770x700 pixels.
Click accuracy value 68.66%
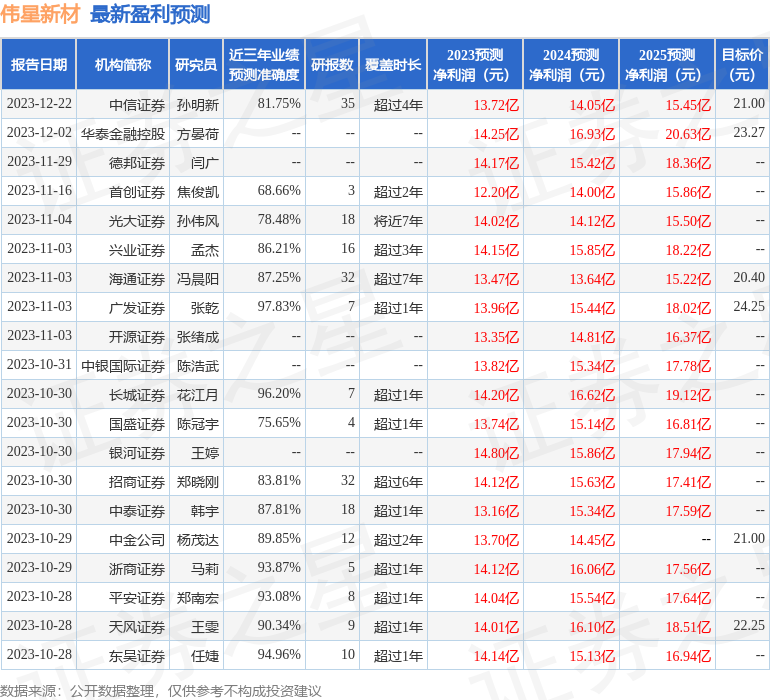click(x=279, y=191)
